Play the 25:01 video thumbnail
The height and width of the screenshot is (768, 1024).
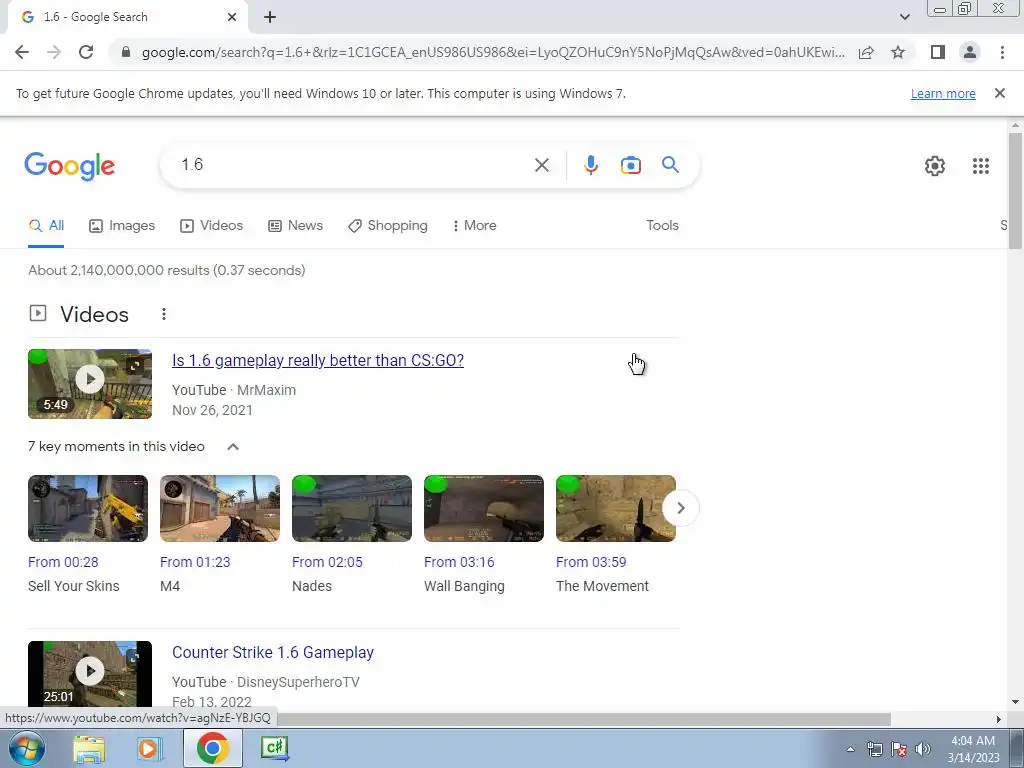(x=89, y=673)
